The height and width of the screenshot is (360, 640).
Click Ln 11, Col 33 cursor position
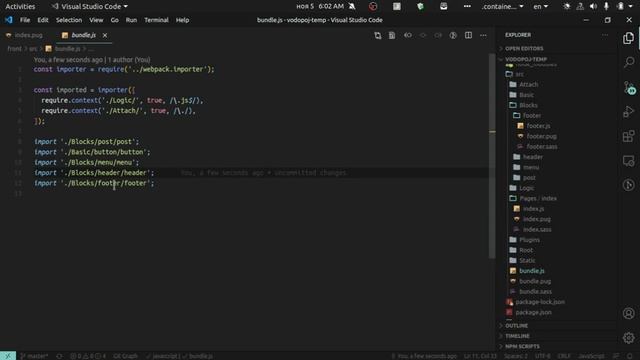point(480,356)
